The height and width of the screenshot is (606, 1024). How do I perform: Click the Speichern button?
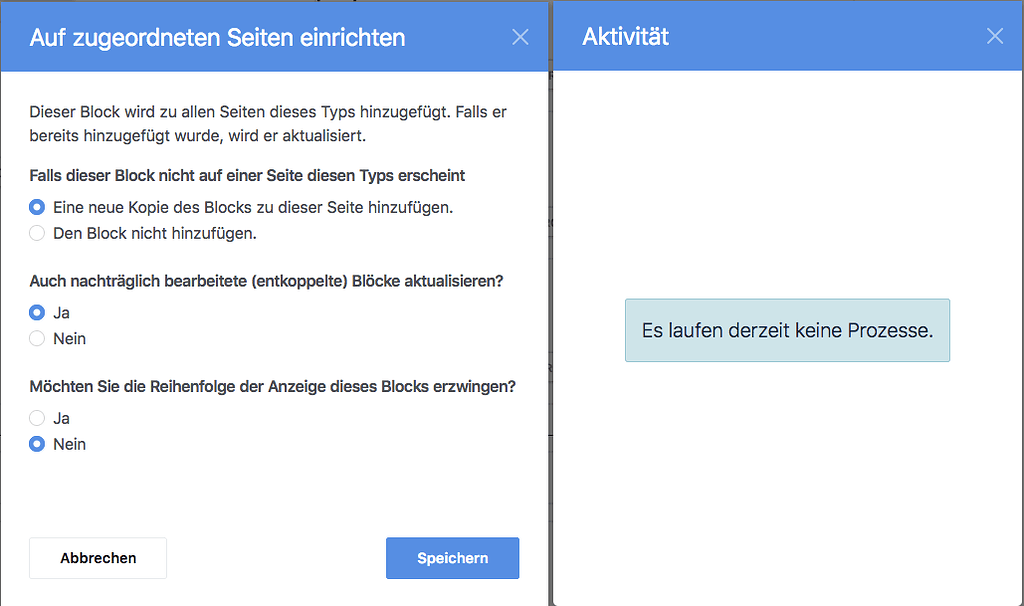[x=452, y=558]
